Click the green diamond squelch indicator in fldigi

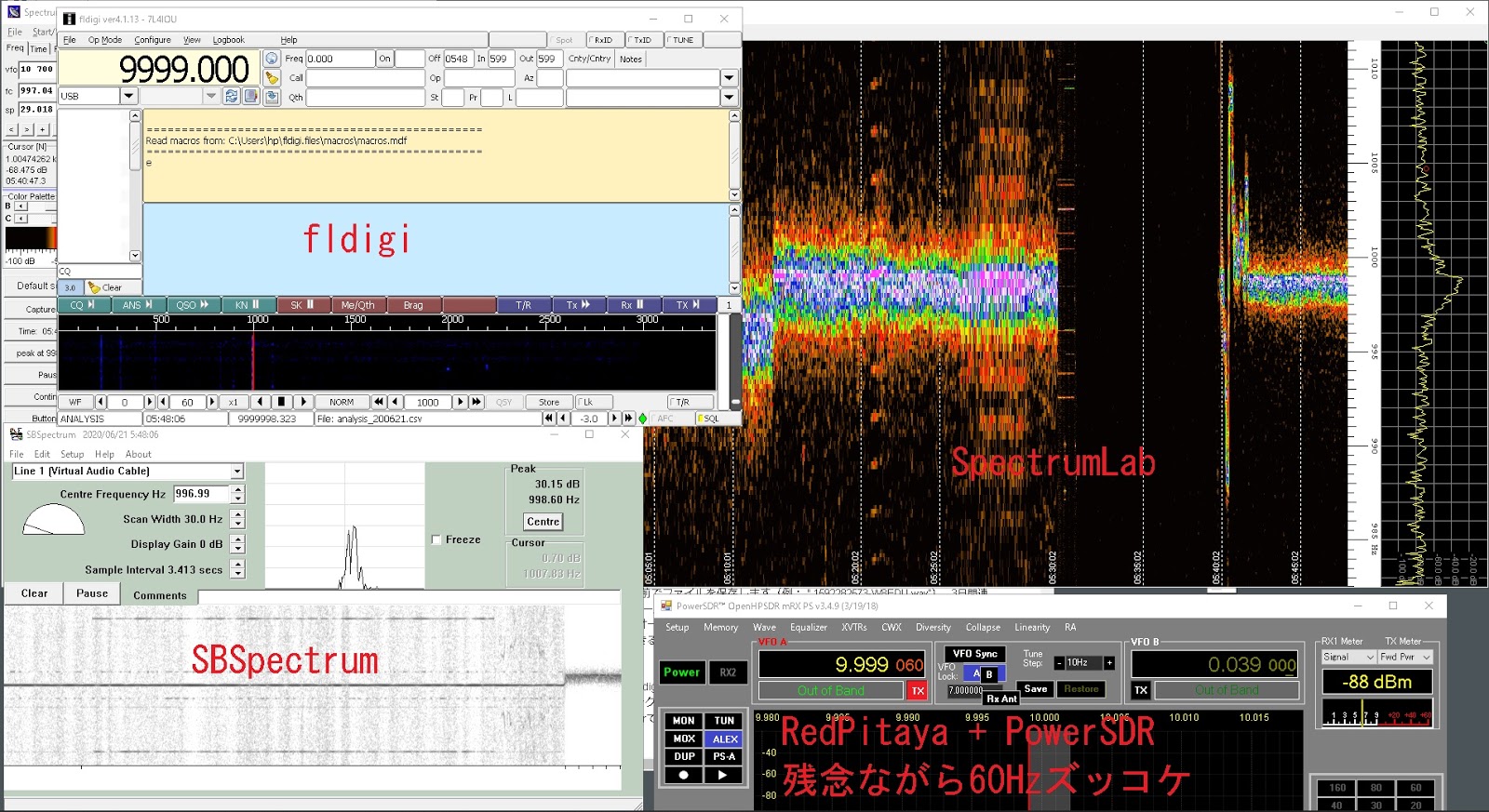click(x=642, y=419)
